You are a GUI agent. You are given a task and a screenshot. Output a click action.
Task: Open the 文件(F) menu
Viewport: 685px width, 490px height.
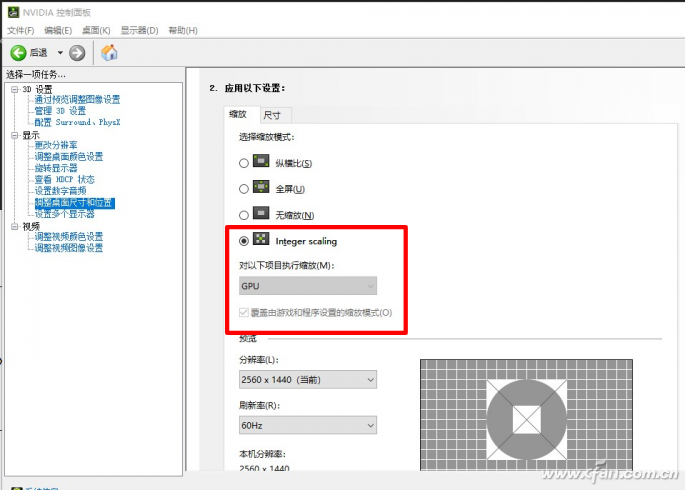(21, 31)
